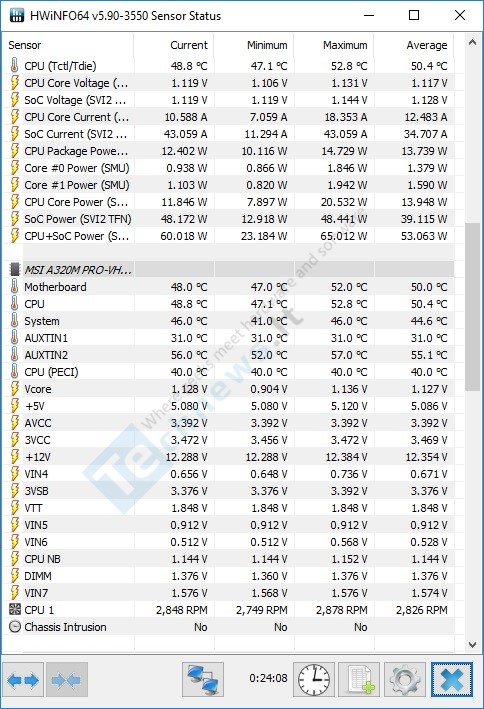Image resolution: width=484 pixels, height=709 pixels.
Task: Click the lightning icon beside VTT
Action: tap(14, 508)
